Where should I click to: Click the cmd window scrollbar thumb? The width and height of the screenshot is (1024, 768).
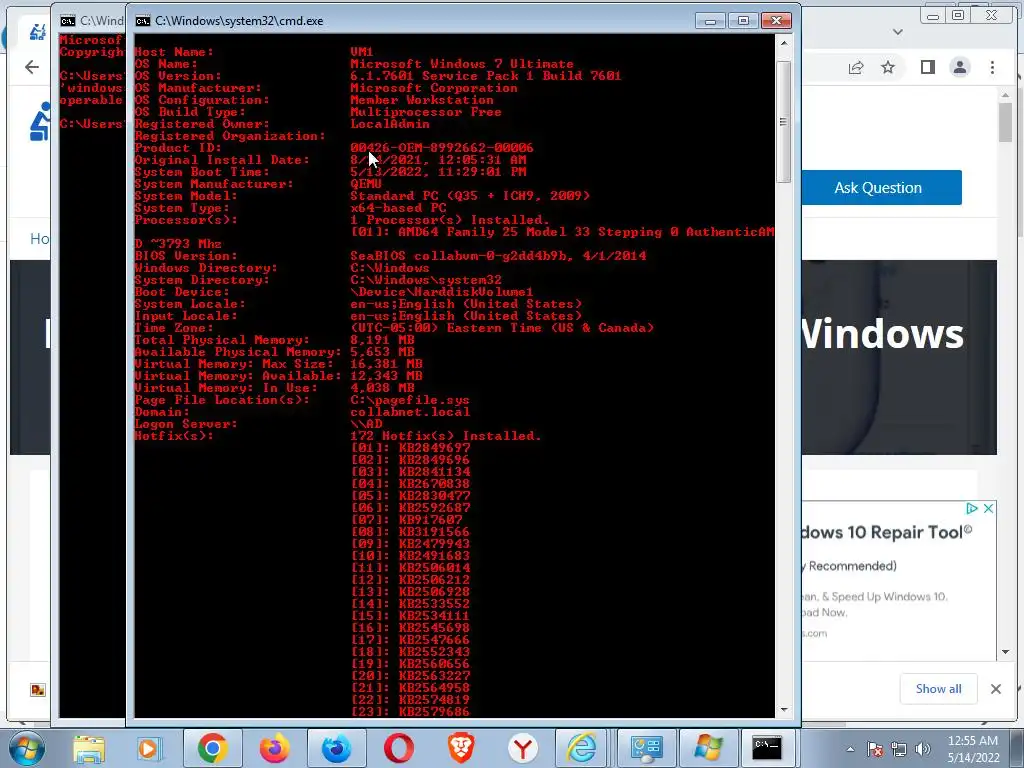point(784,121)
